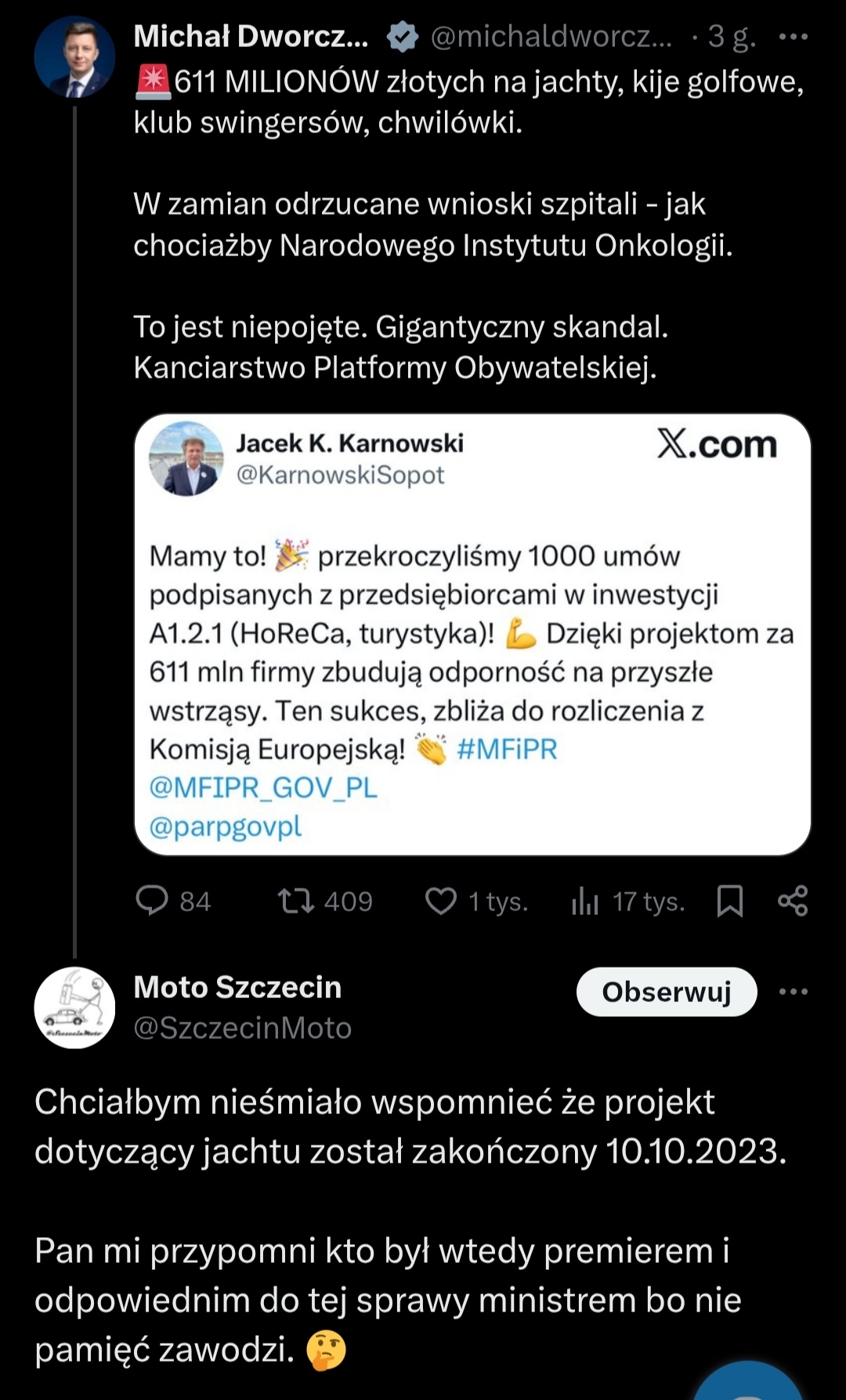Open Michał Dworczyk's profile avatar
The height and width of the screenshot is (1400, 846).
tap(74, 57)
